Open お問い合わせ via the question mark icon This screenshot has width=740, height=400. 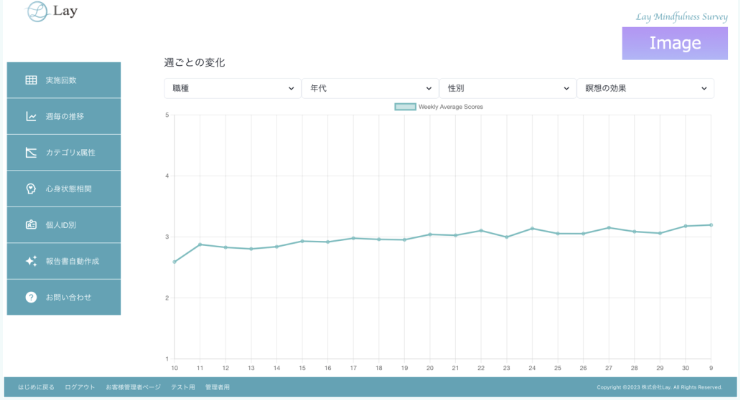click(31, 297)
